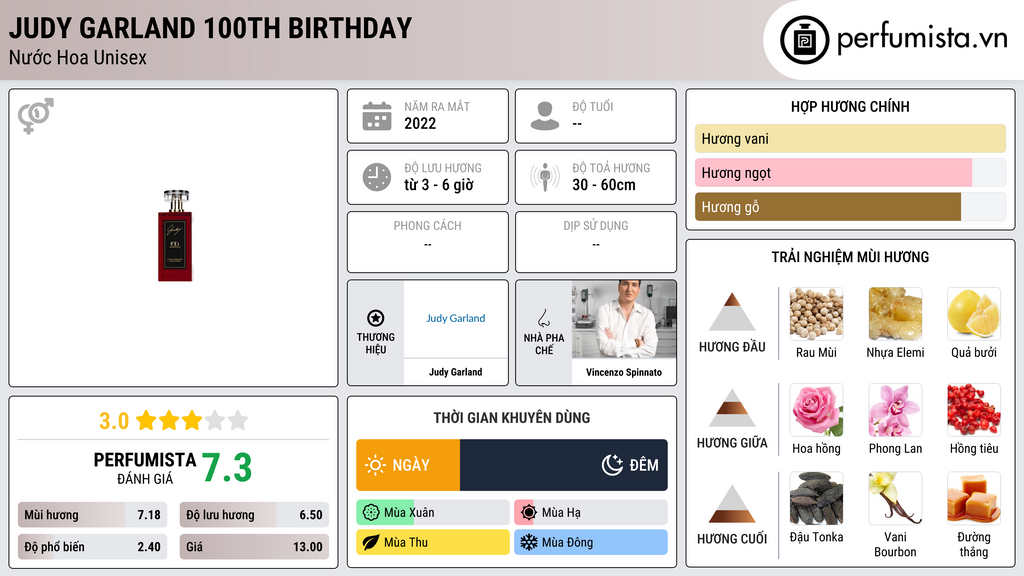Click the nose icon above Nhà pha chế
The image size is (1024, 576).
pyautogui.click(x=543, y=318)
